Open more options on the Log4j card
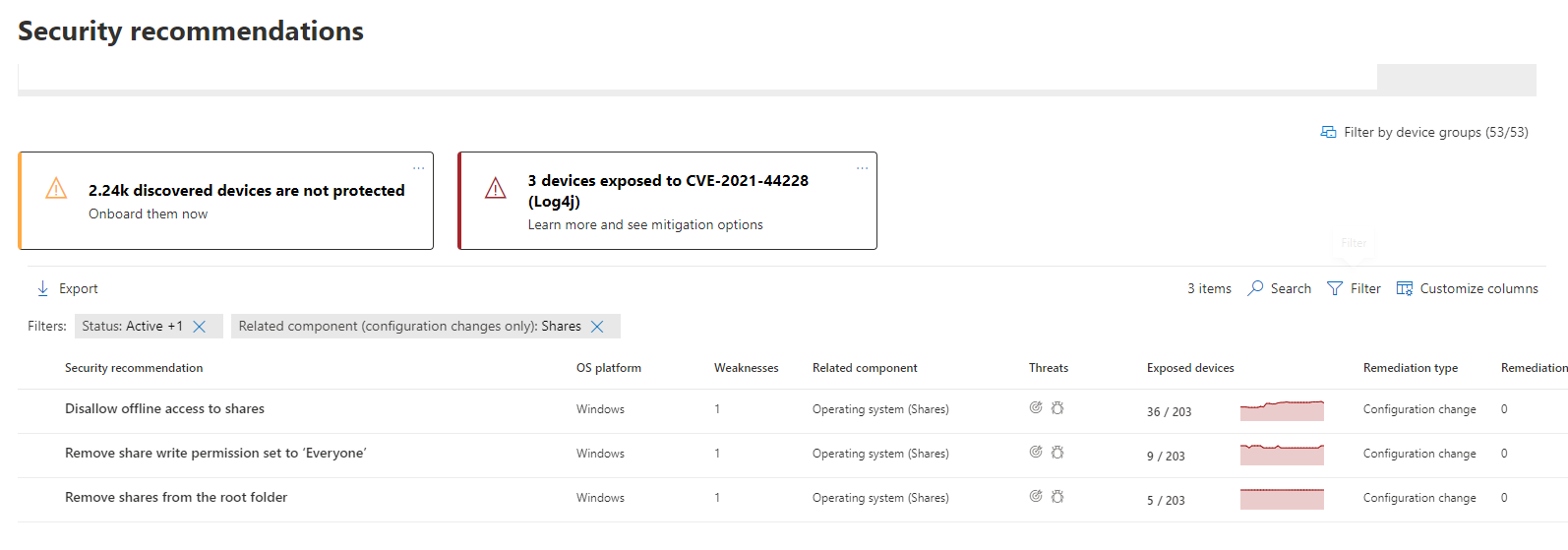The height and width of the screenshot is (550, 1568). coord(862,168)
